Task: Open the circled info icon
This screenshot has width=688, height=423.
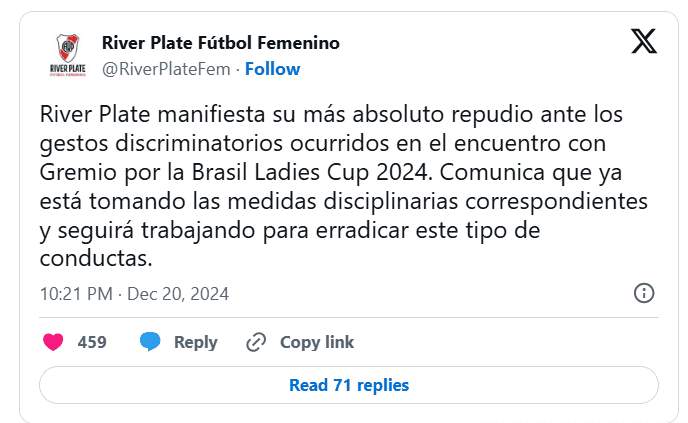Action: [645, 294]
